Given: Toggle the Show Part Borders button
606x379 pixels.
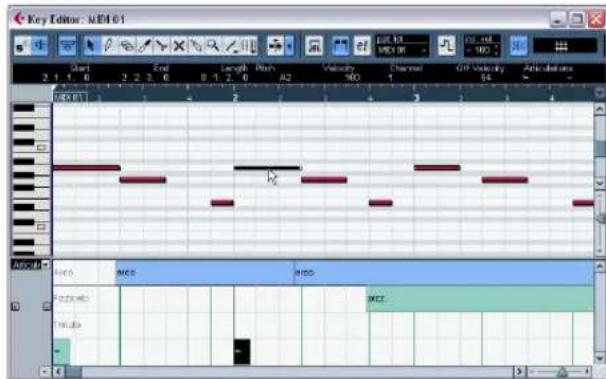Looking at the screenshot, I should coord(340,46).
